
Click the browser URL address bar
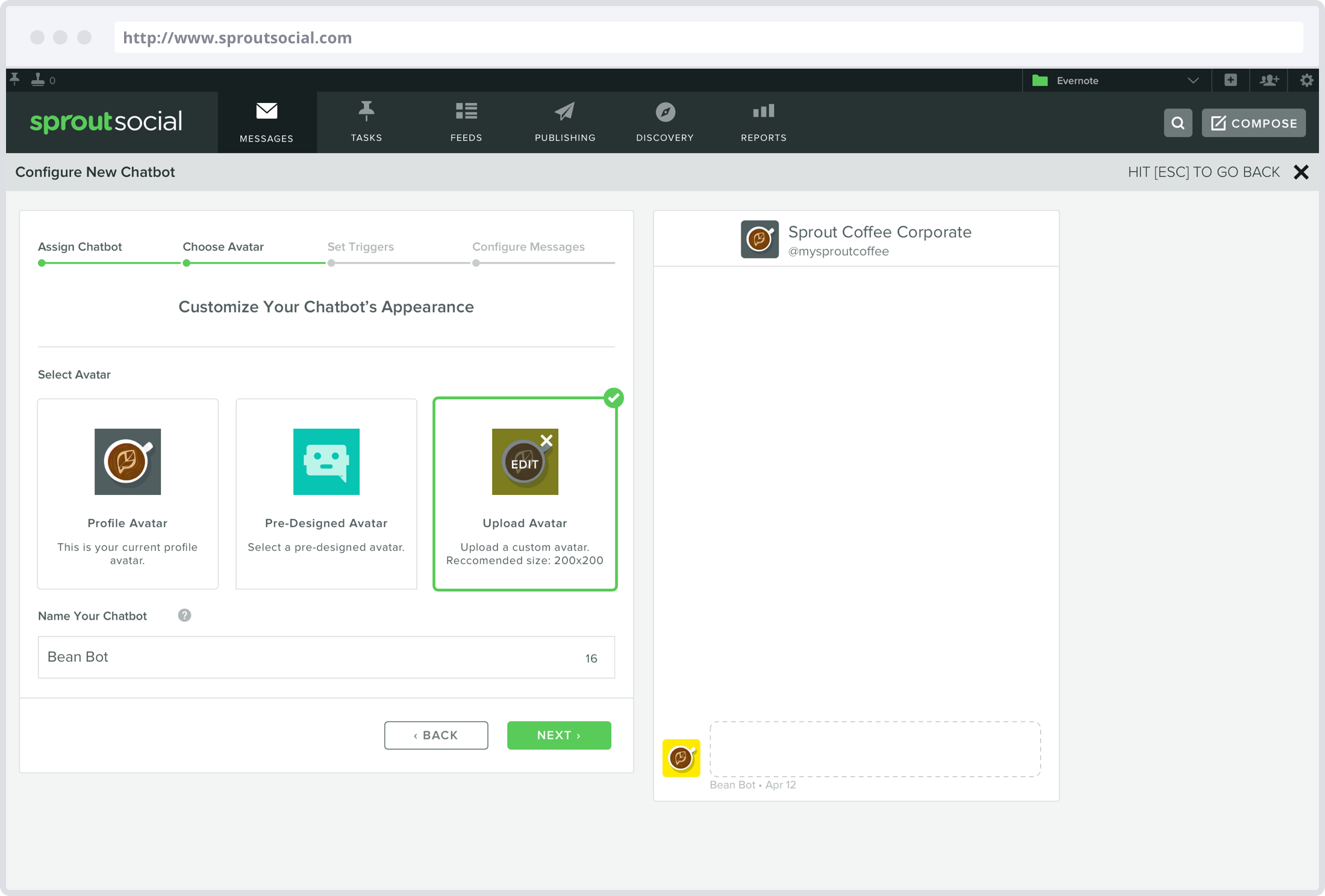708,37
